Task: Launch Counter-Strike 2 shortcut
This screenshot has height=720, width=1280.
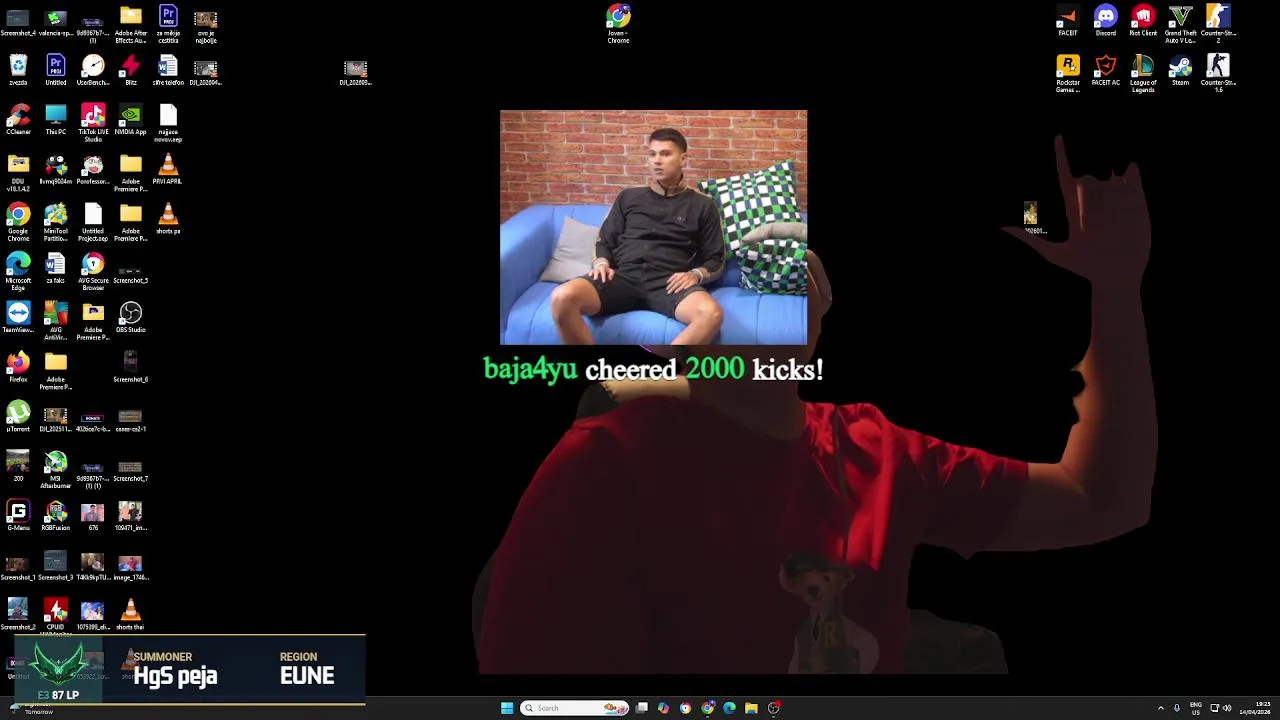Action: [x=1218, y=24]
